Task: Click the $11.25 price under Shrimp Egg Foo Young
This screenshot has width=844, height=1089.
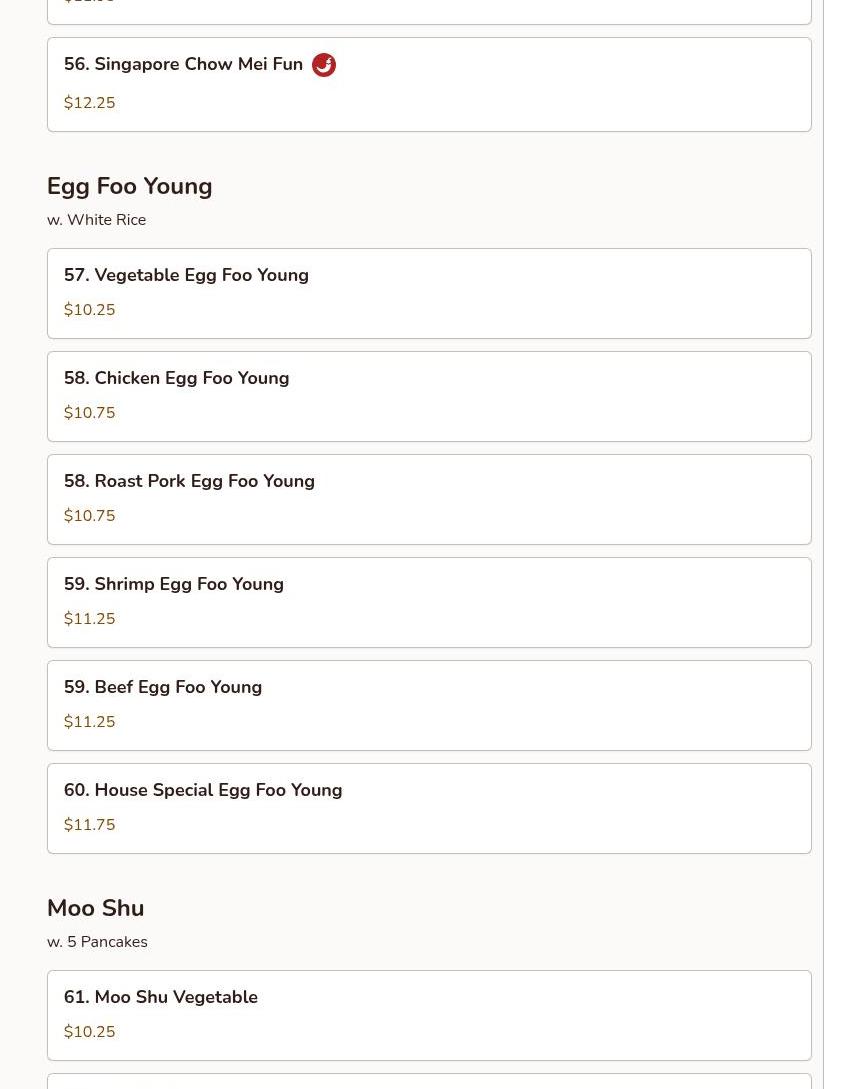Action: (90, 619)
